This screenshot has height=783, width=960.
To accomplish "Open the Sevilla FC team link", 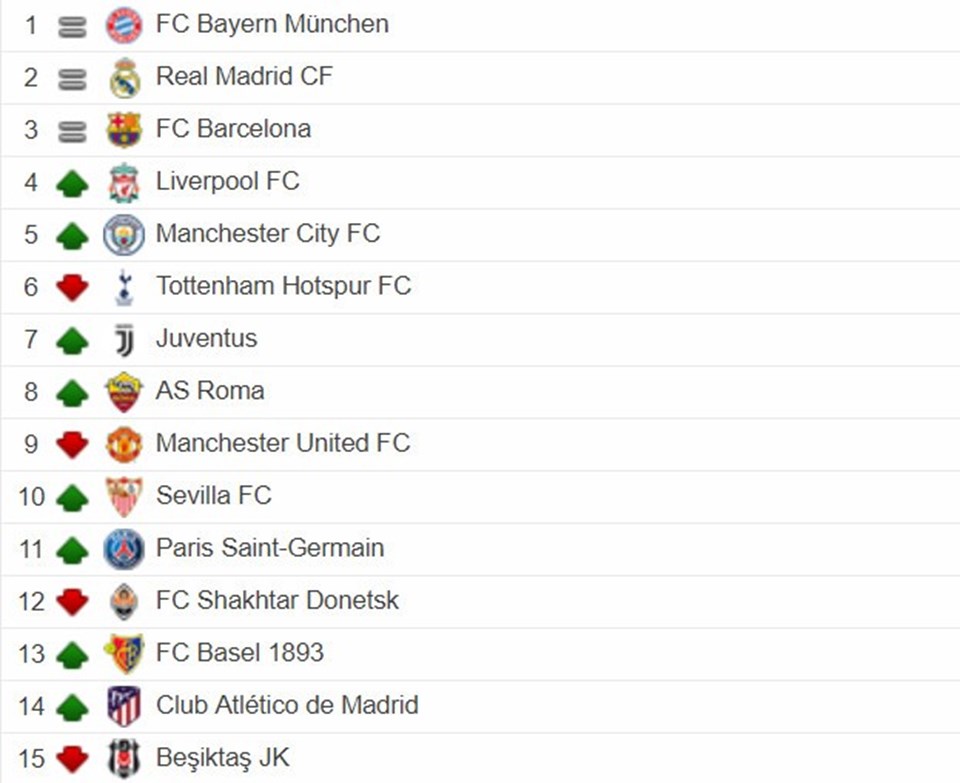I will pos(213,495).
